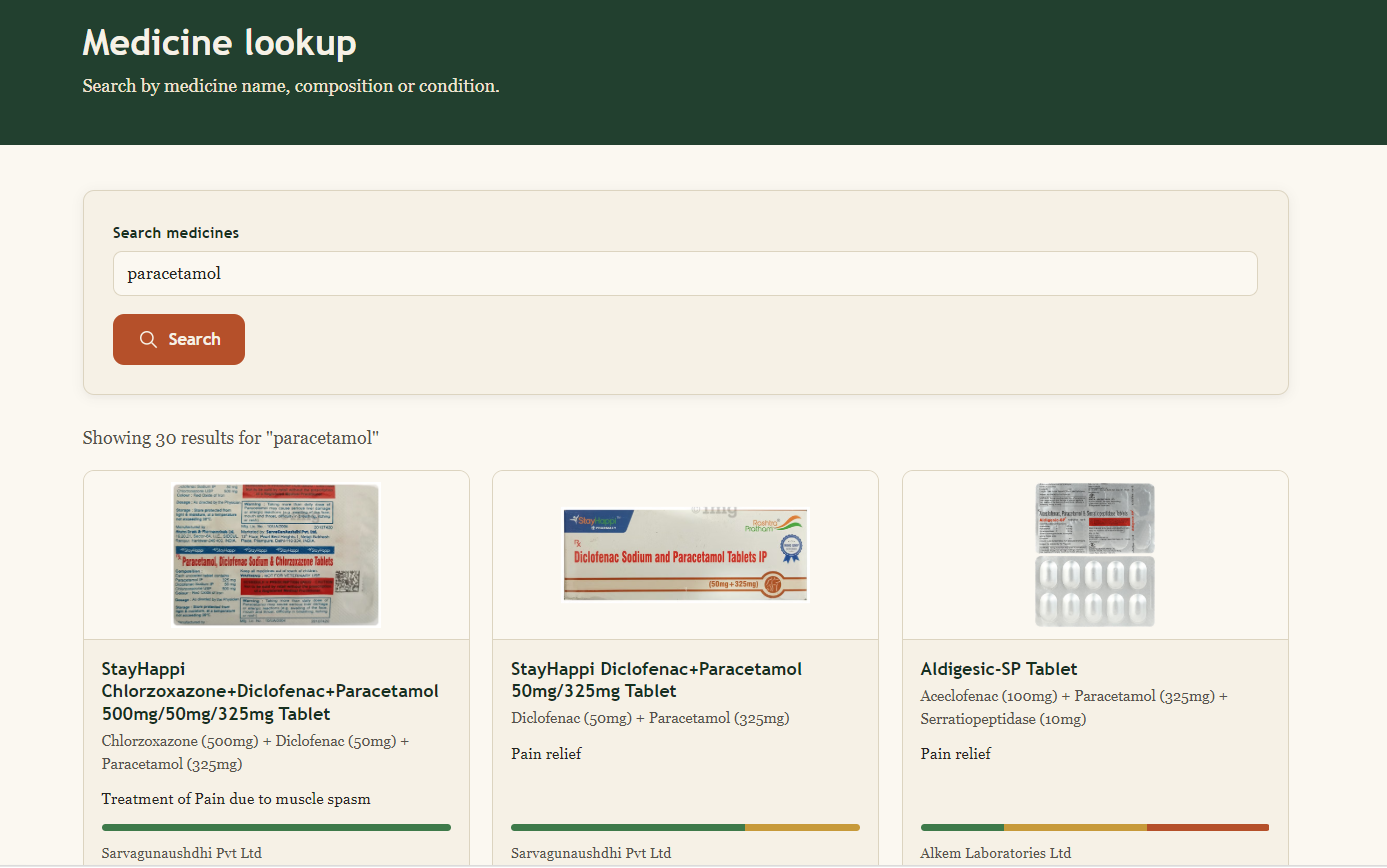Click 'Treatment of Pain due to muscle spasm'
This screenshot has width=1387, height=868.
tap(236, 799)
